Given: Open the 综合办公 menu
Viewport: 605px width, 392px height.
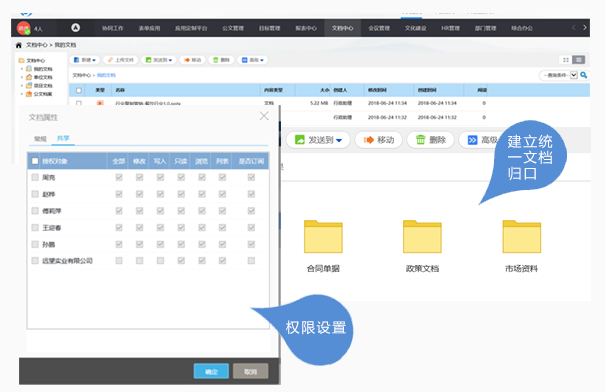Looking at the screenshot, I should point(522,28).
